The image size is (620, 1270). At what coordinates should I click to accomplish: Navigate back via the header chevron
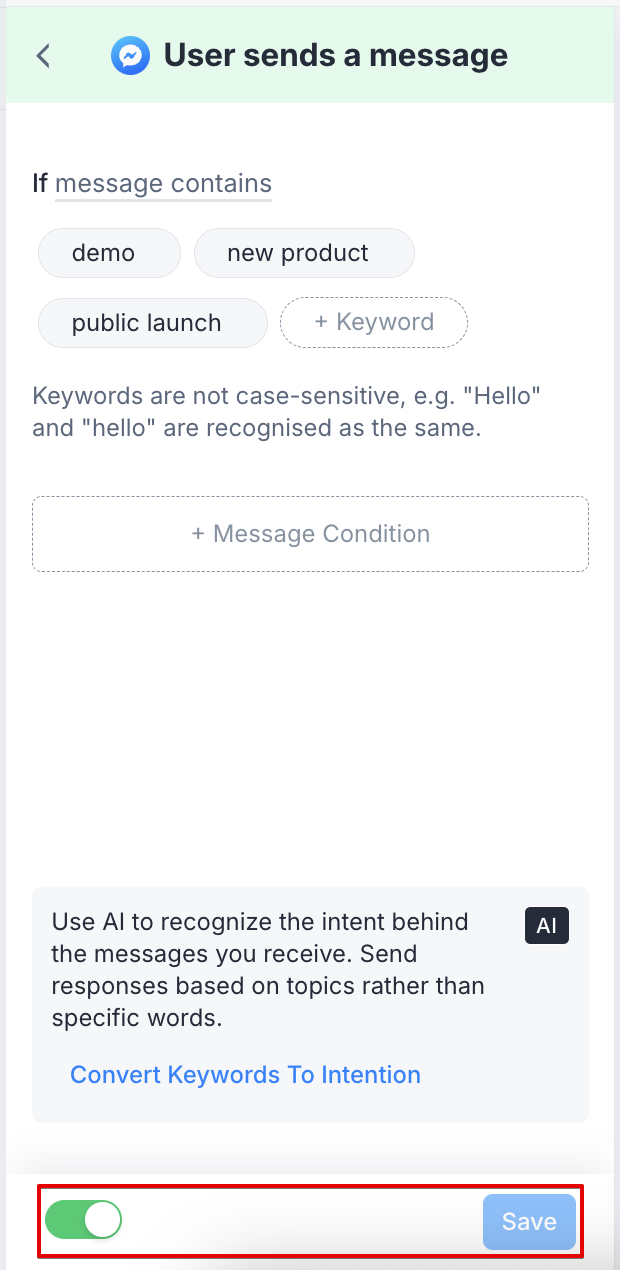42,56
